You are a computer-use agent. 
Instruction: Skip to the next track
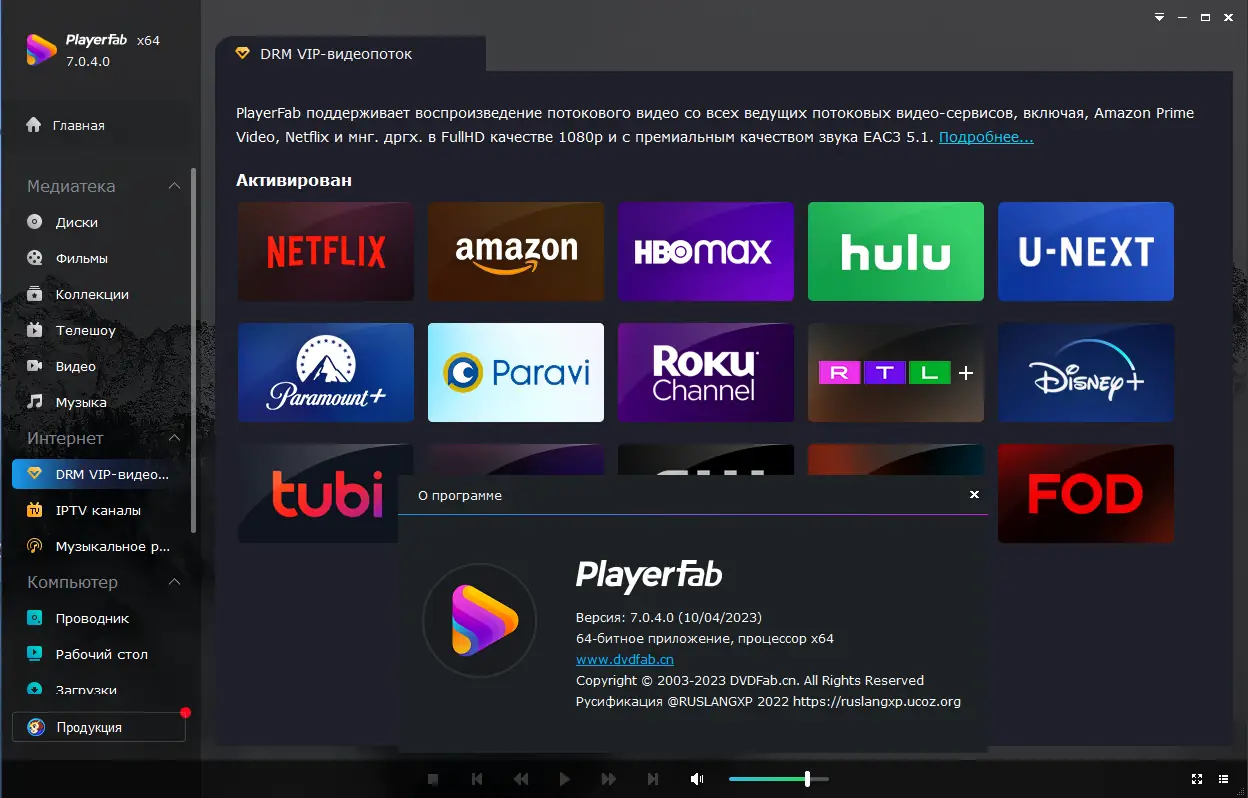(653, 779)
